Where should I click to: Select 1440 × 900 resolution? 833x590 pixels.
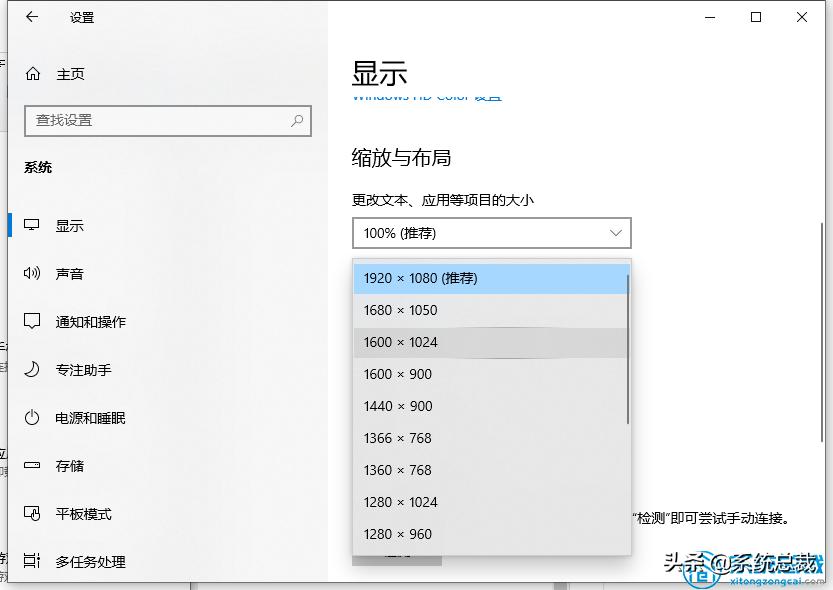click(x=491, y=406)
